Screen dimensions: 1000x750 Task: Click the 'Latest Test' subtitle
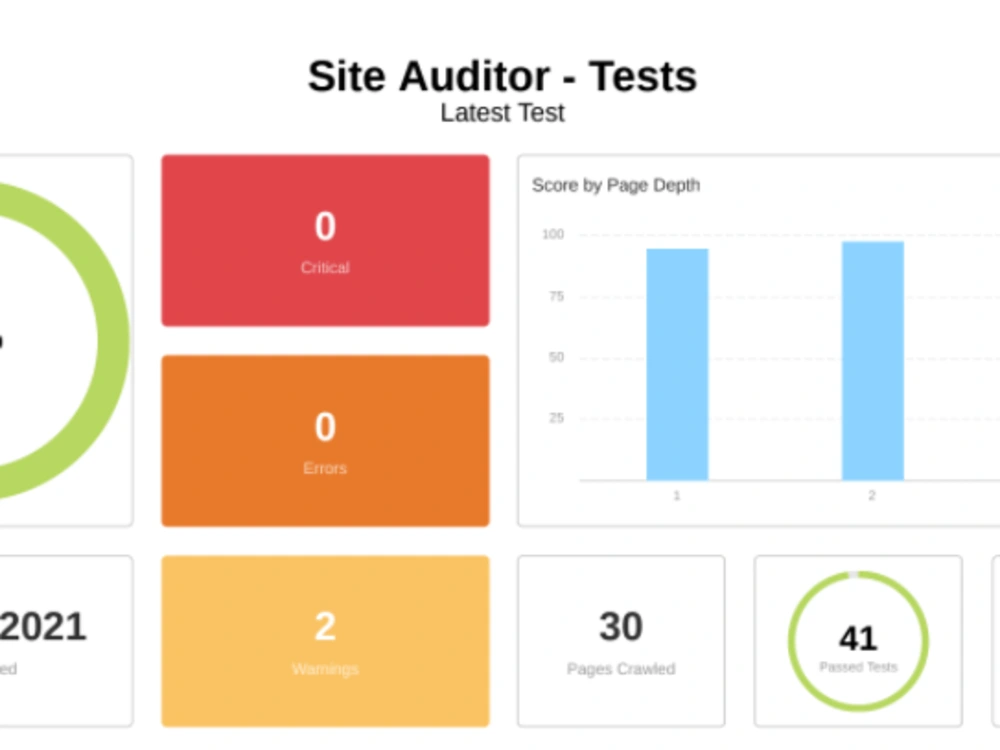503,113
